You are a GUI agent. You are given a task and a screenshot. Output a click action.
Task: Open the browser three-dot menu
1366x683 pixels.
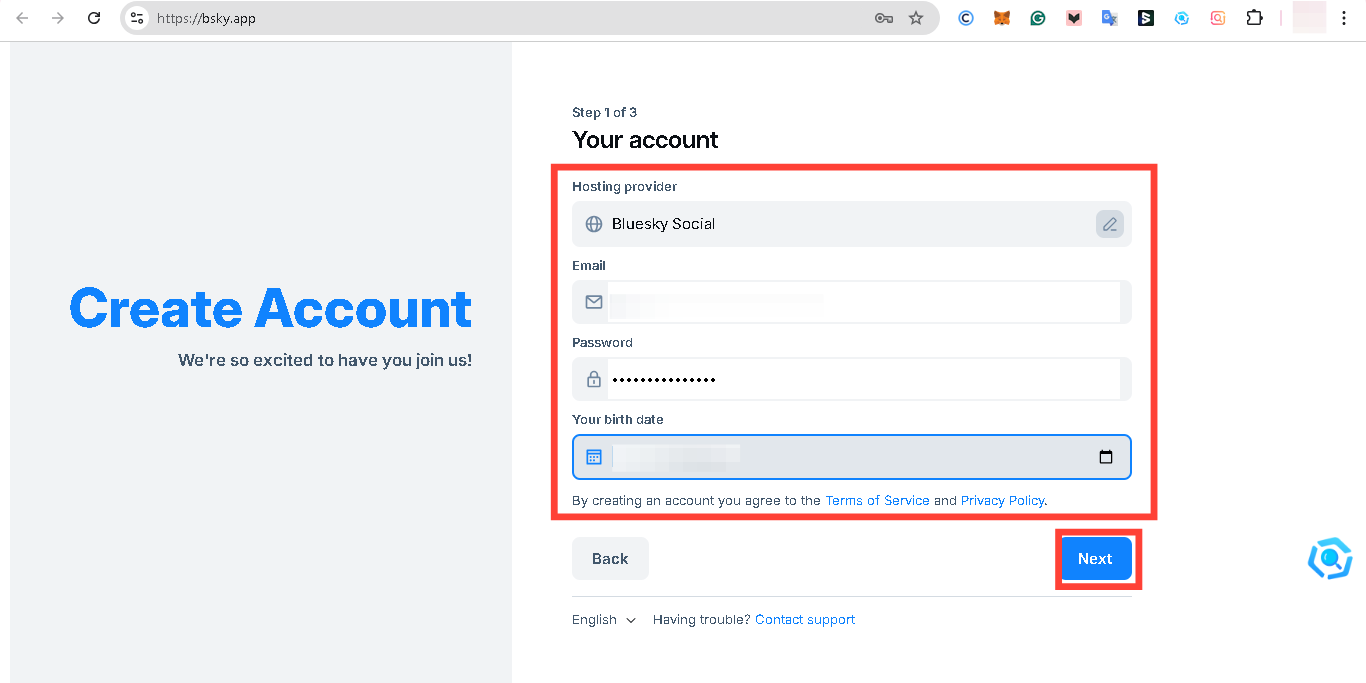click(x=1344, y=17)
